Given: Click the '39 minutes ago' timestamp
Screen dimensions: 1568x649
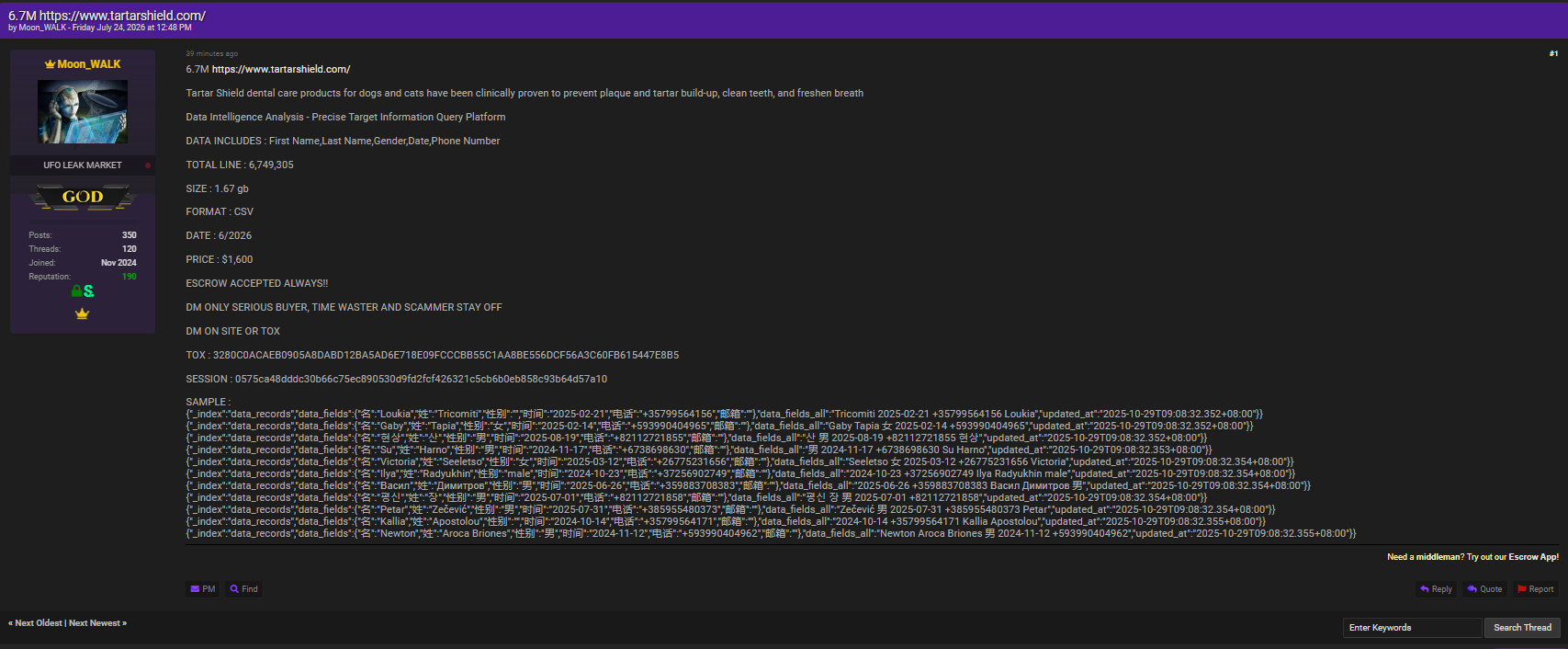Looking at the screenshot, I should 212,53.
